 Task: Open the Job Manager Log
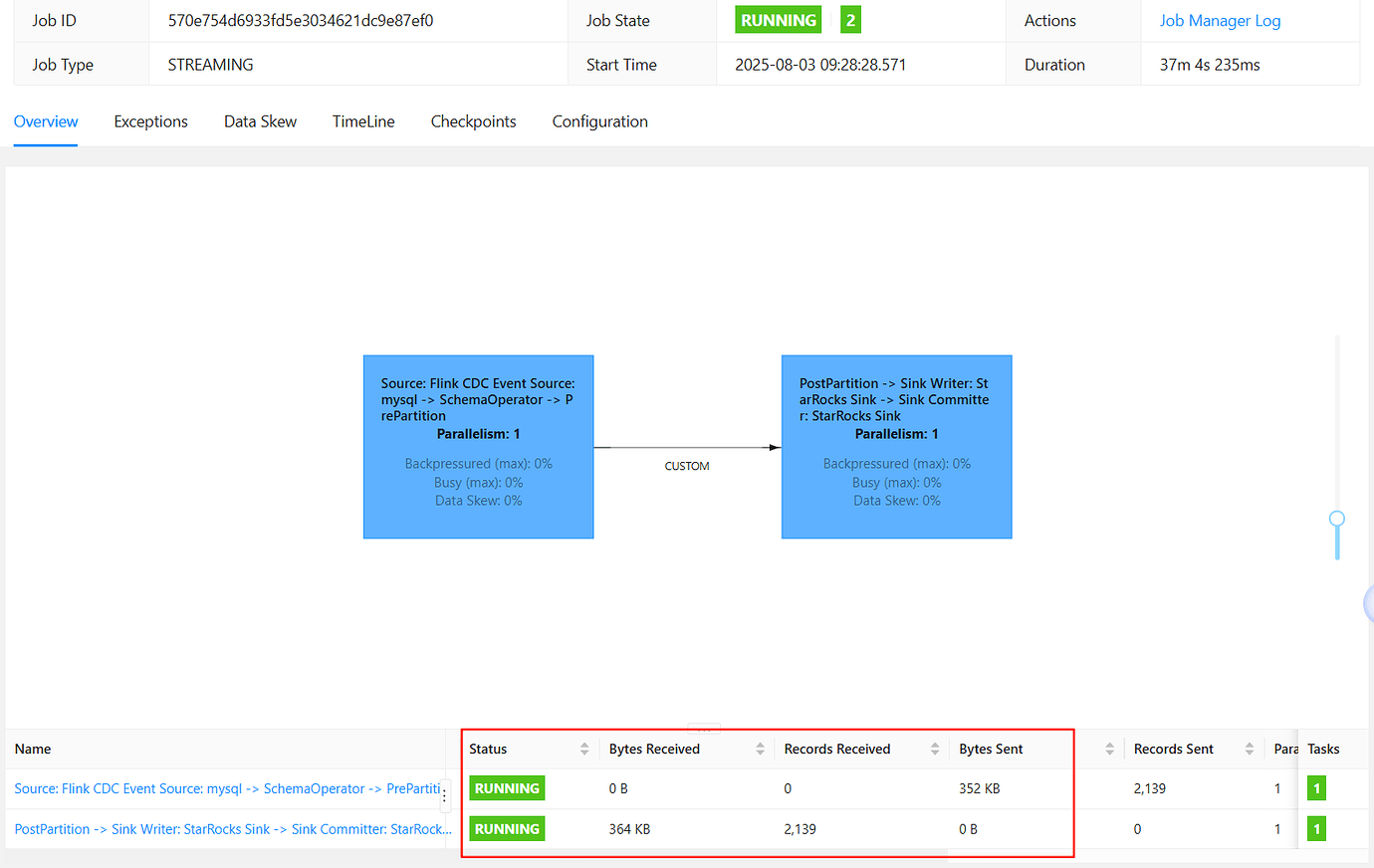tap(1220, 20)
